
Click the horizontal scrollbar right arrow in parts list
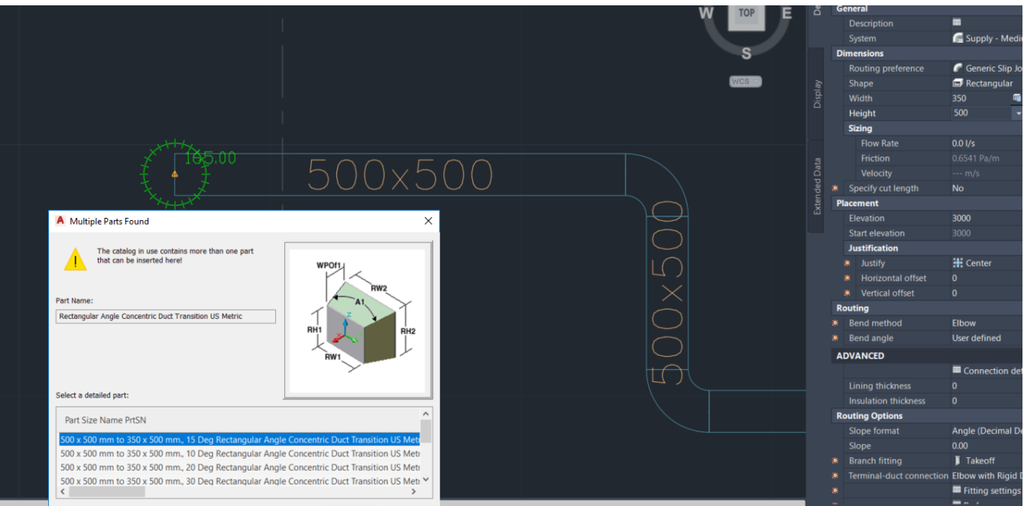click(x=415, y=490)
